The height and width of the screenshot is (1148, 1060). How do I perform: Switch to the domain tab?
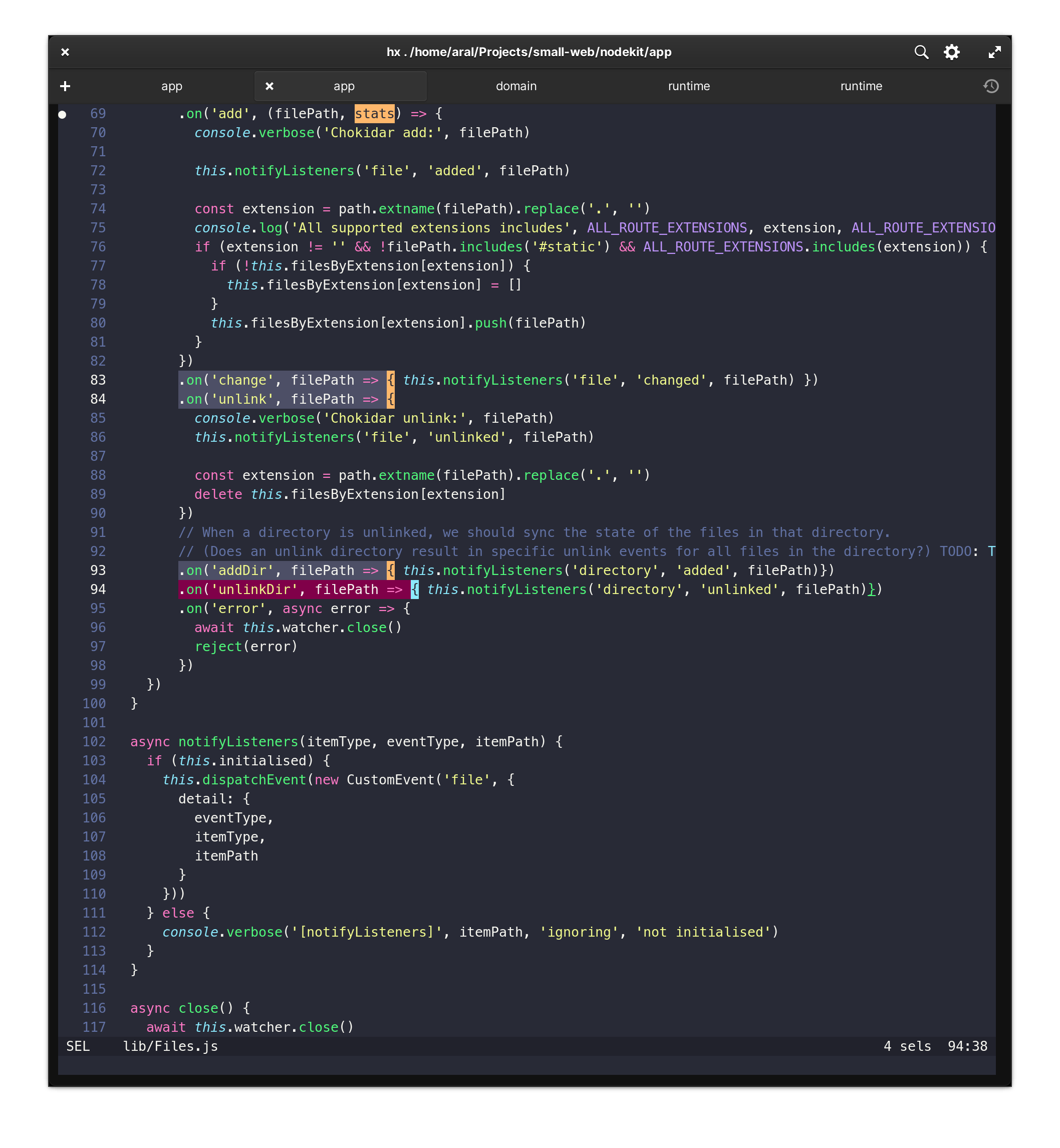(515, 86)
